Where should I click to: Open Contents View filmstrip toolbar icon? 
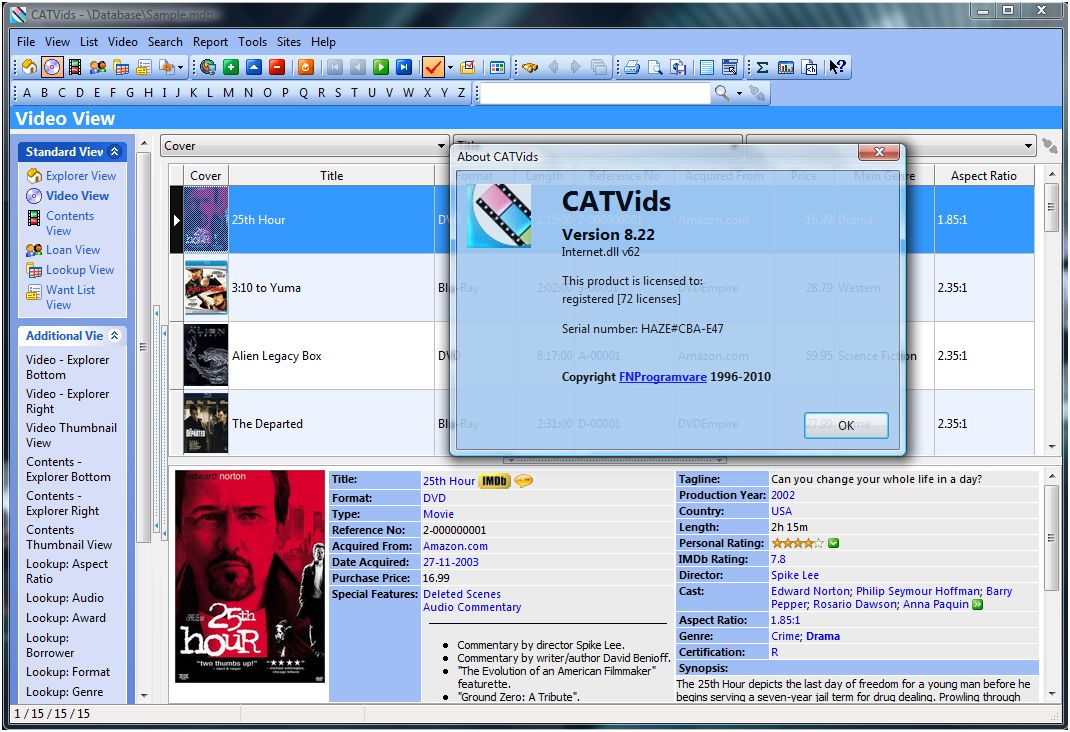[x=75, y=67]
